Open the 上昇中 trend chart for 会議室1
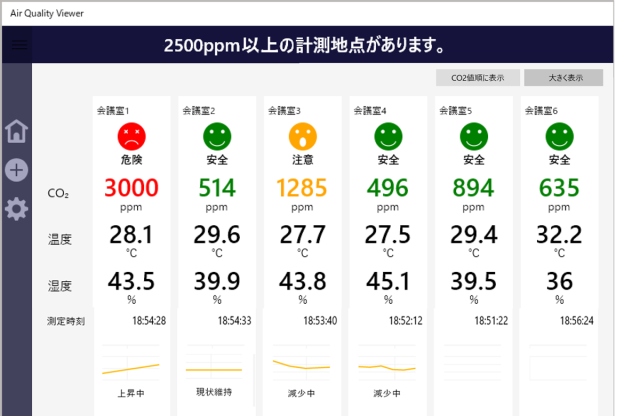 [x=131, y=363]
